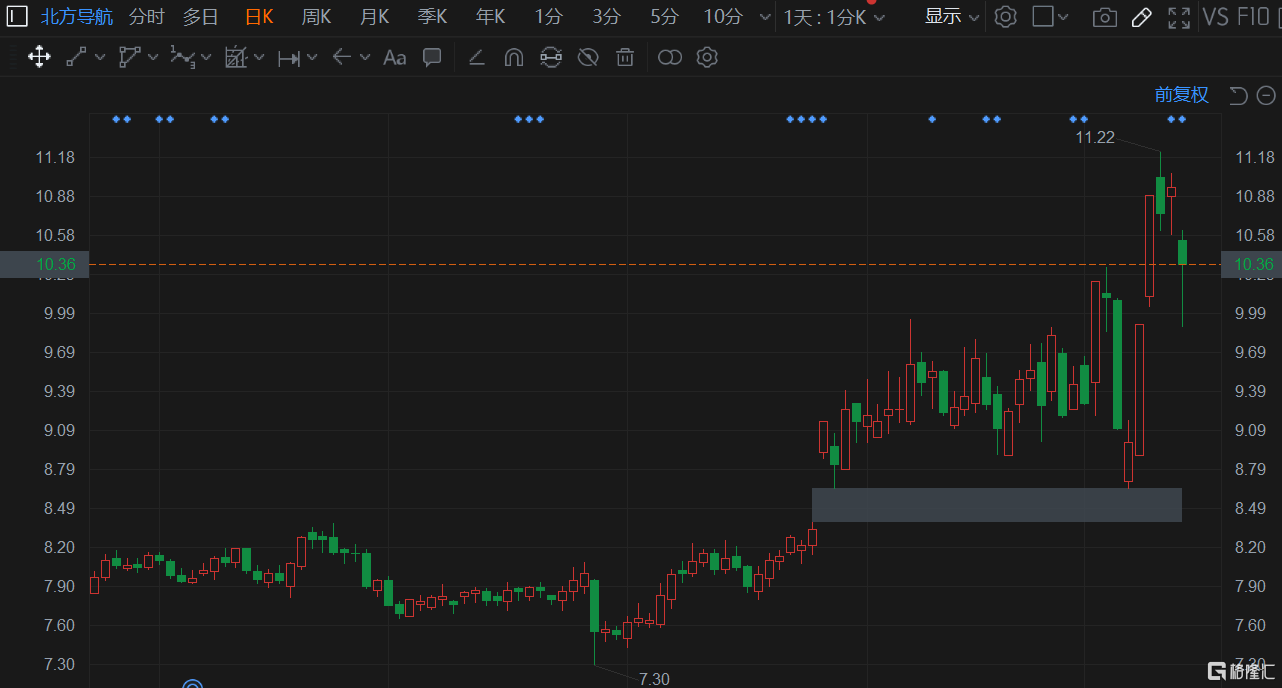Screen dimensions: 1282x688
Task: Click the group of four diamond markers
Action: coord(806,119)
